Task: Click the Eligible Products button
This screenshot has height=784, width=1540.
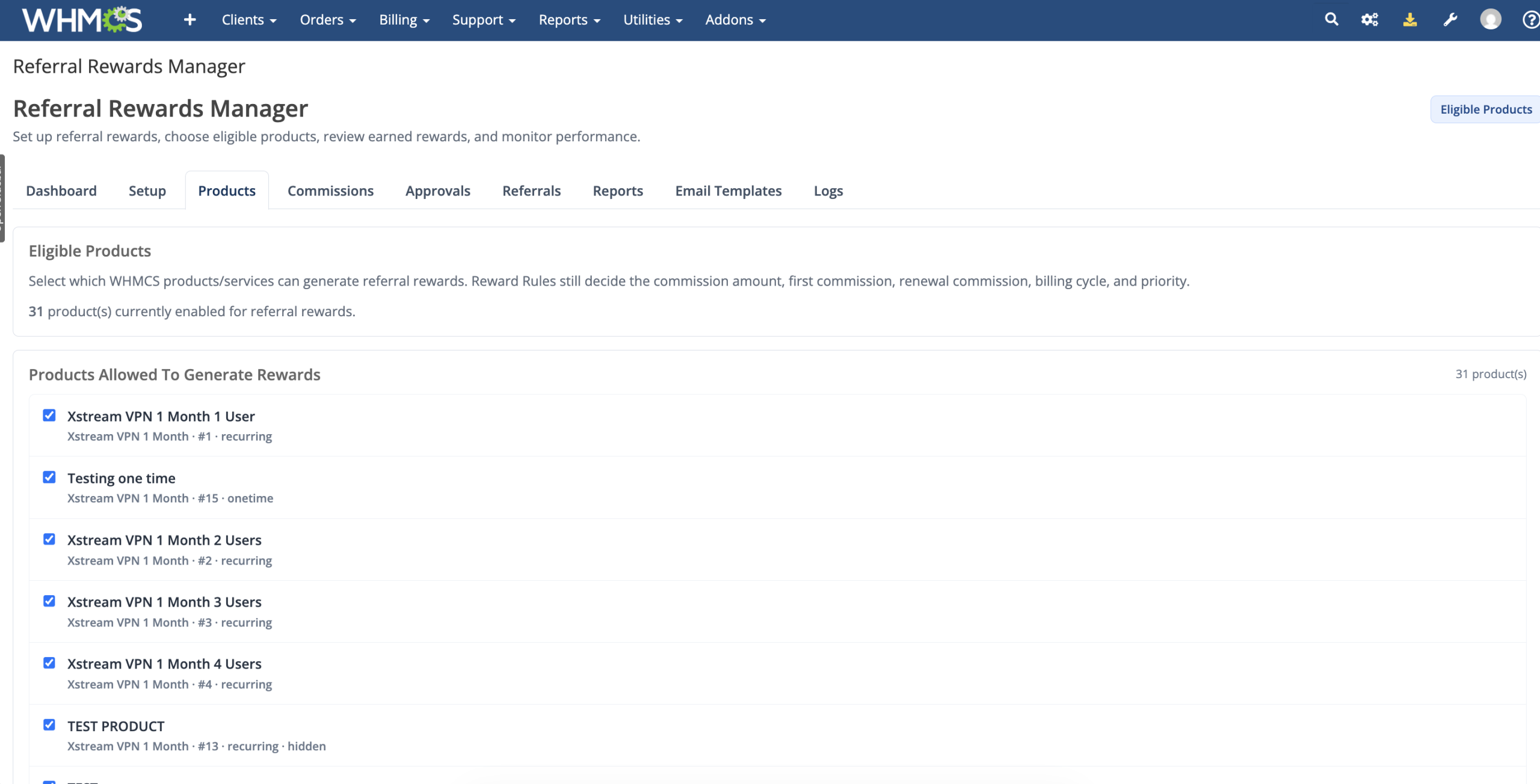Action: tap(1486, 109)
